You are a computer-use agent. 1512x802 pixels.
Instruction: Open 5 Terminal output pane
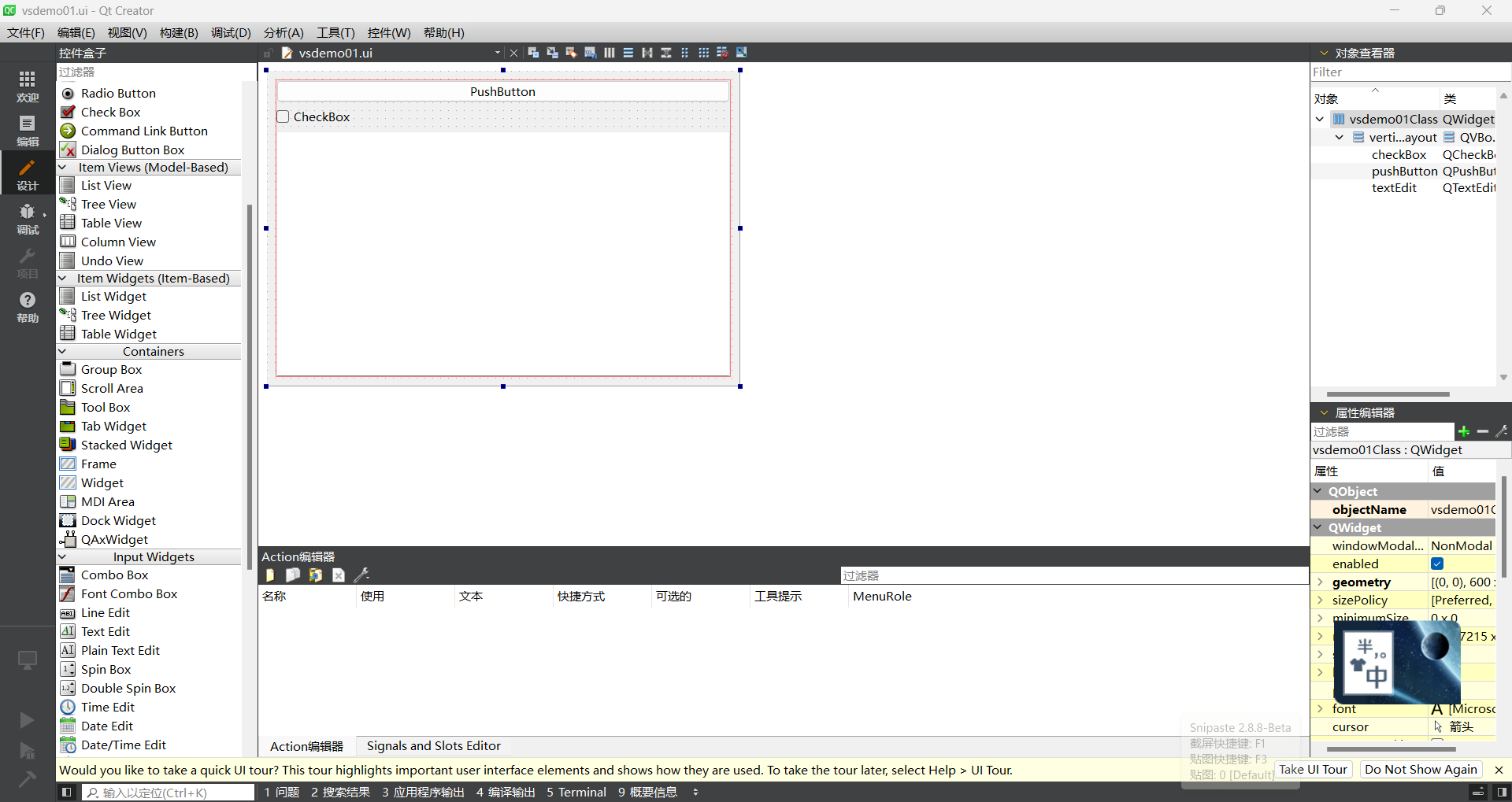click(x=576, y=792)
